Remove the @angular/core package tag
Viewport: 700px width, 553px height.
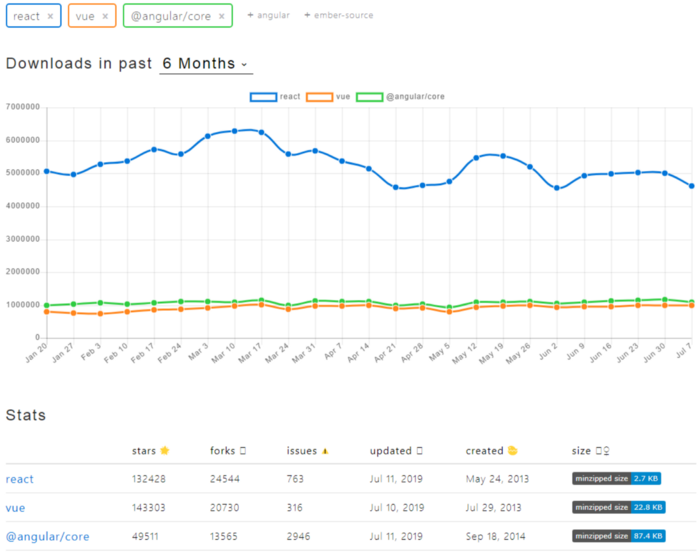[x=221, y=16]
